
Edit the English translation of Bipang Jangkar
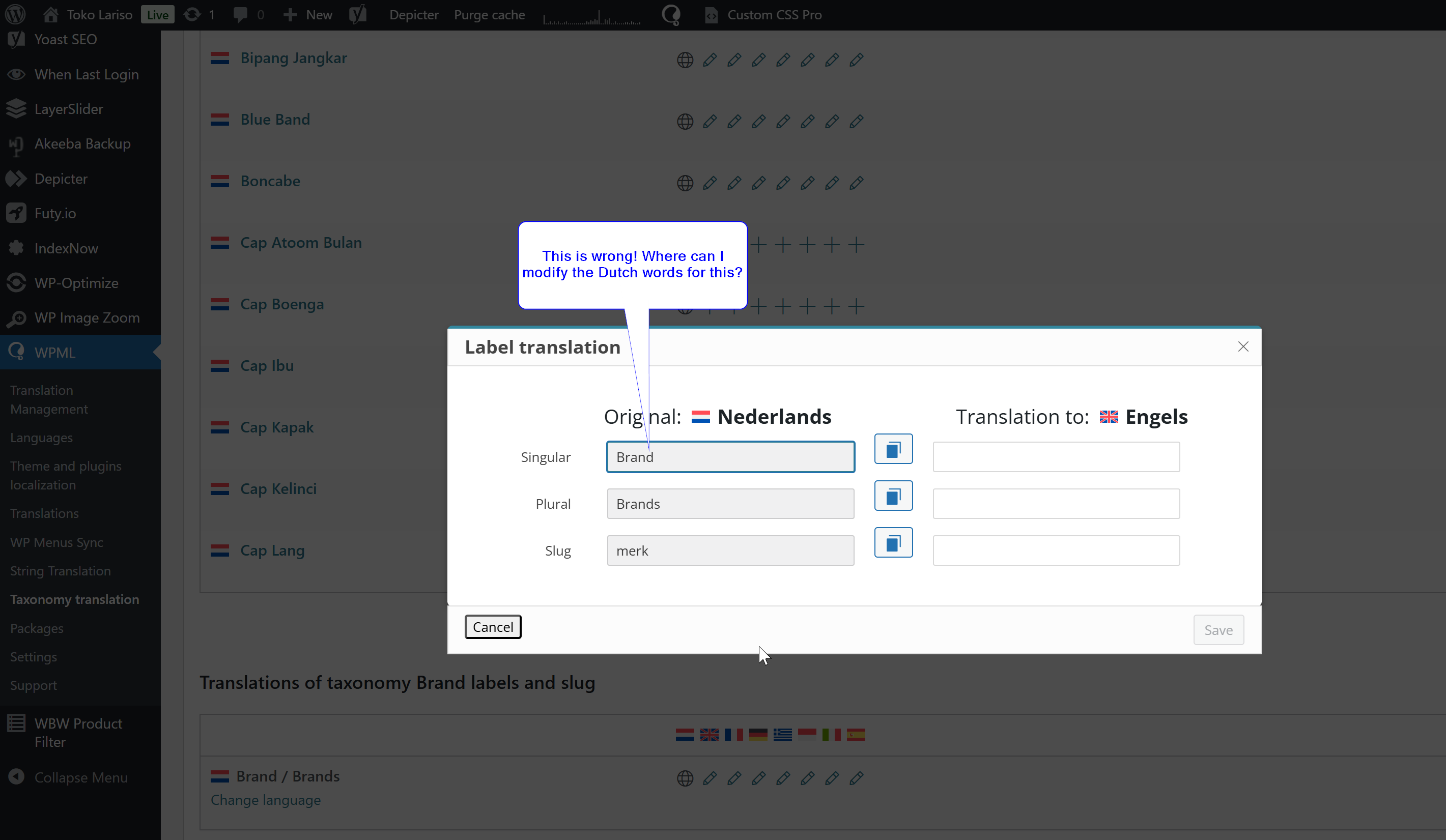click(709, 60)
